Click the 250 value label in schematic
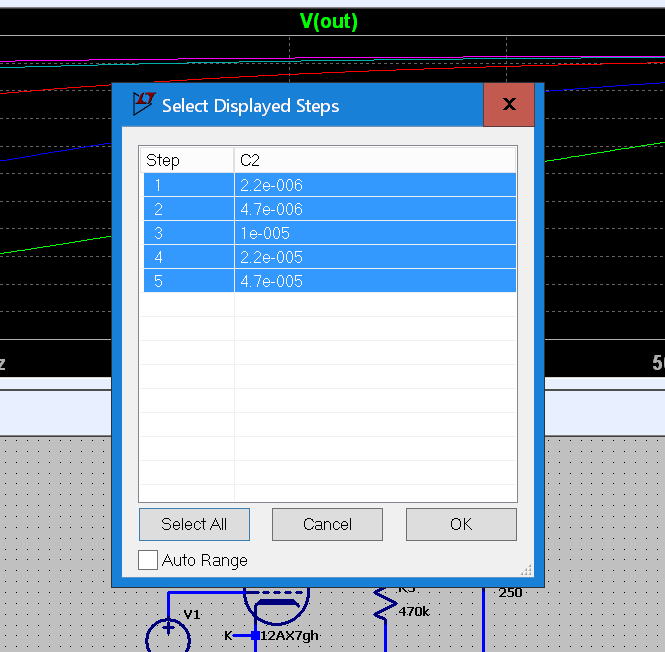665x652 pixels. pyautogui.click(x=510, y=593)
